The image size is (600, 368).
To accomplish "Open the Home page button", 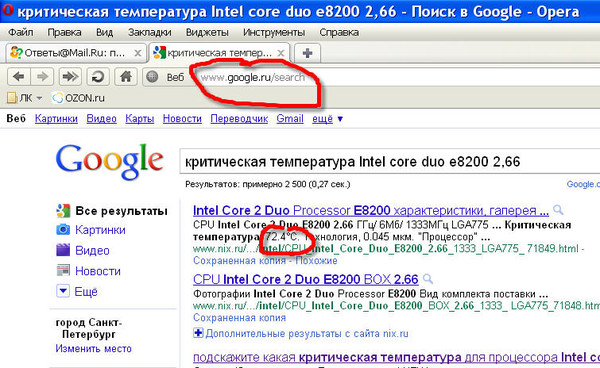I will [x=126, y=77].
